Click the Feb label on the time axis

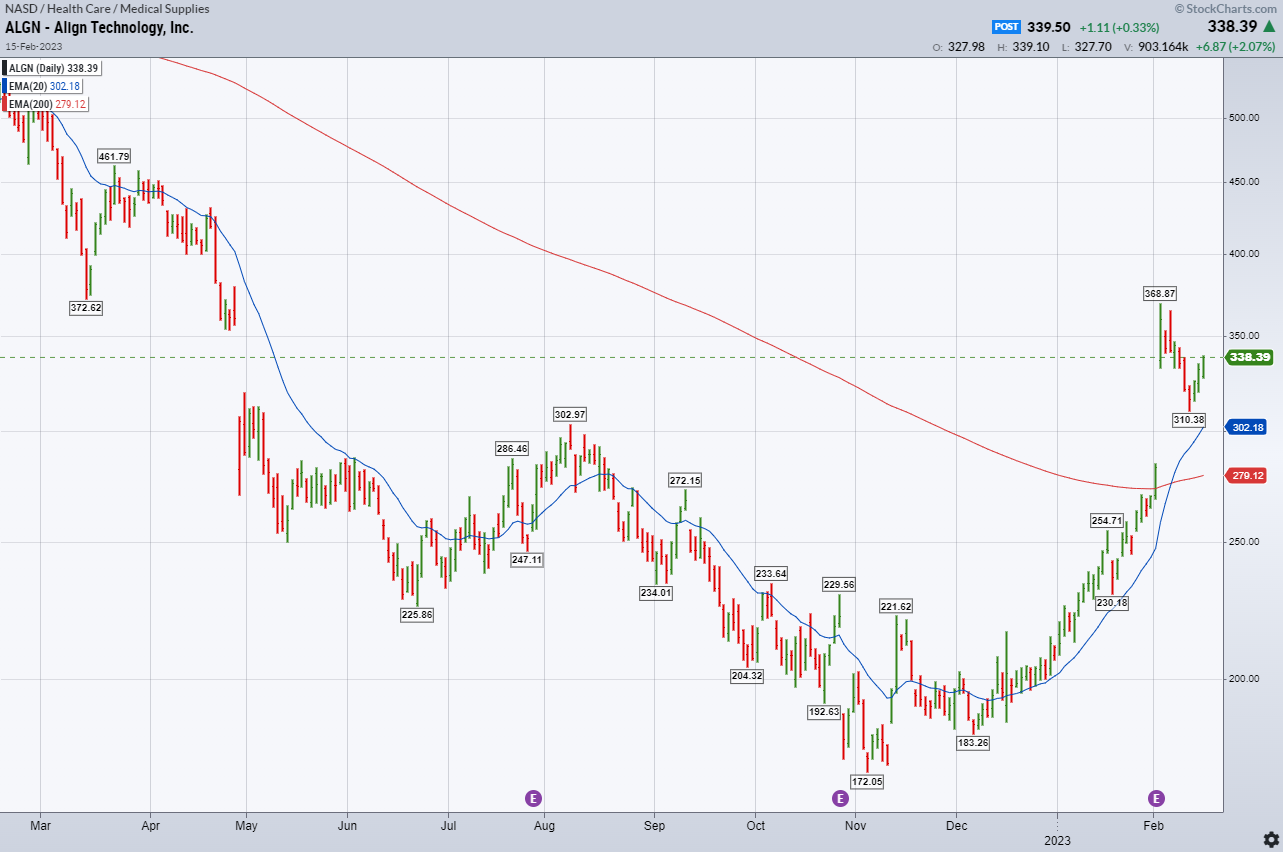(x=1153, y=826)
